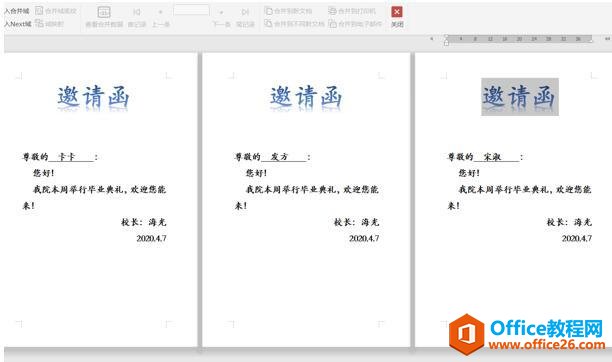This screenshot has height=362, width=612.
Task: Click 校长: 海龙 signature on second page
Action: [x=356, y=222]
